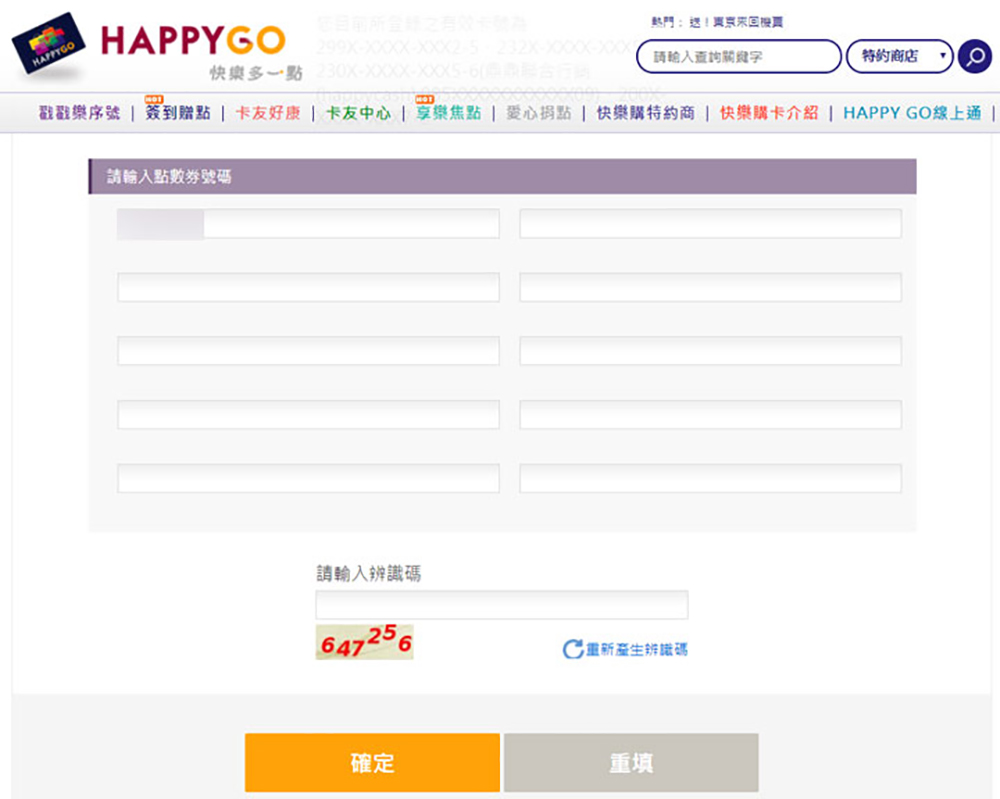
Task: Click the third row left coupon field
Action: [x=308, y=351]
